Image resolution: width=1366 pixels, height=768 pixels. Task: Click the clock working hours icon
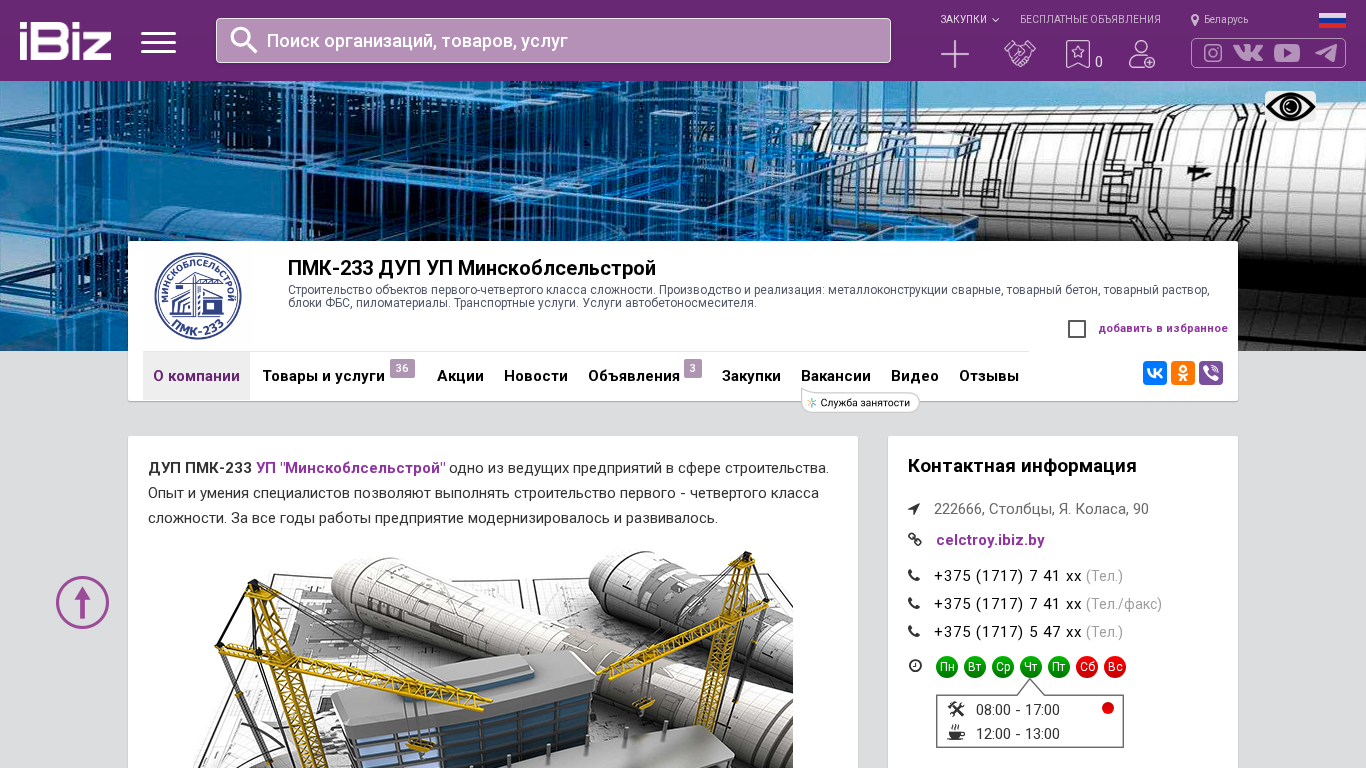pyautogui.click(x=915, y=666)
